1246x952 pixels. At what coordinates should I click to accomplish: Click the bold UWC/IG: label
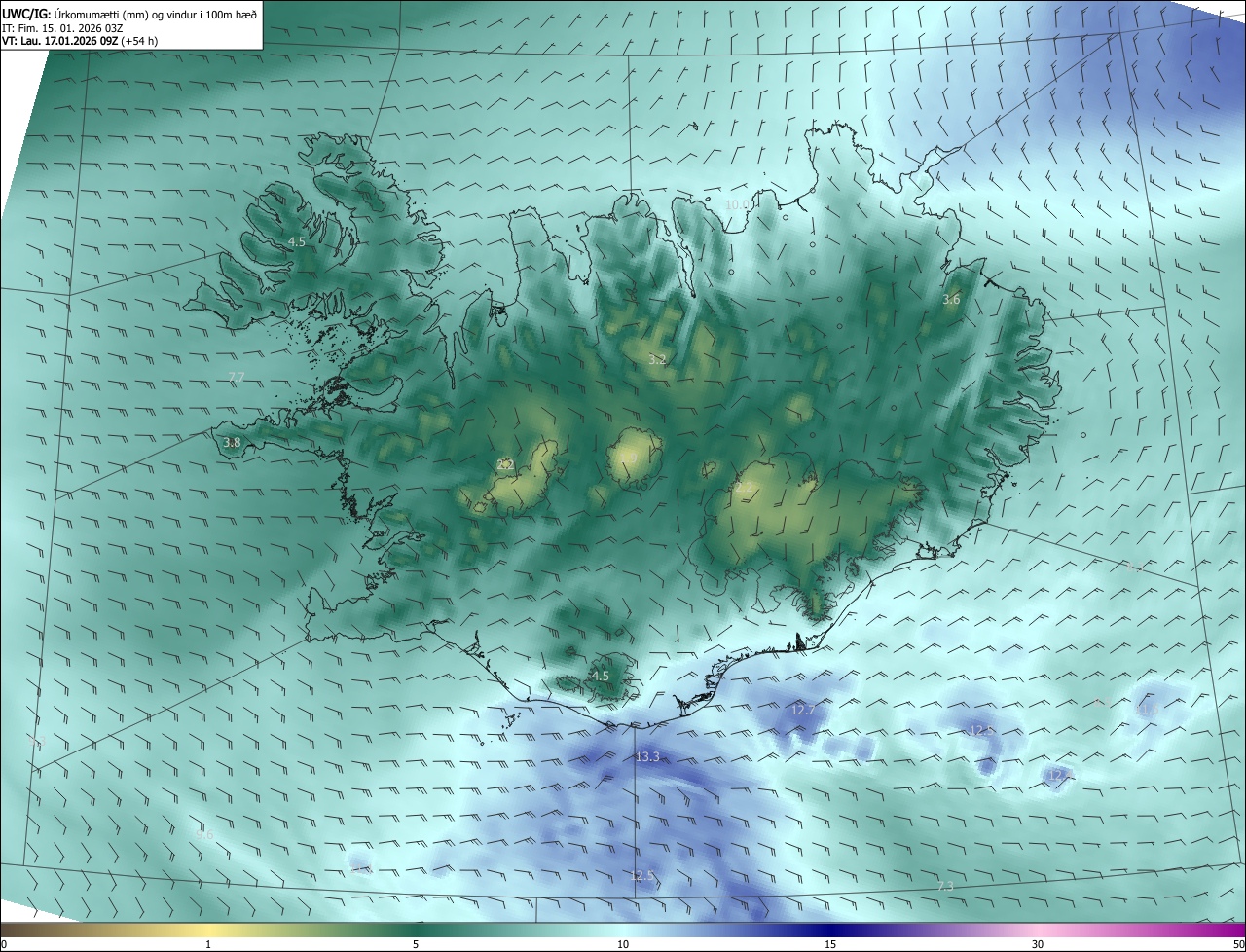[x=25, y=13]
